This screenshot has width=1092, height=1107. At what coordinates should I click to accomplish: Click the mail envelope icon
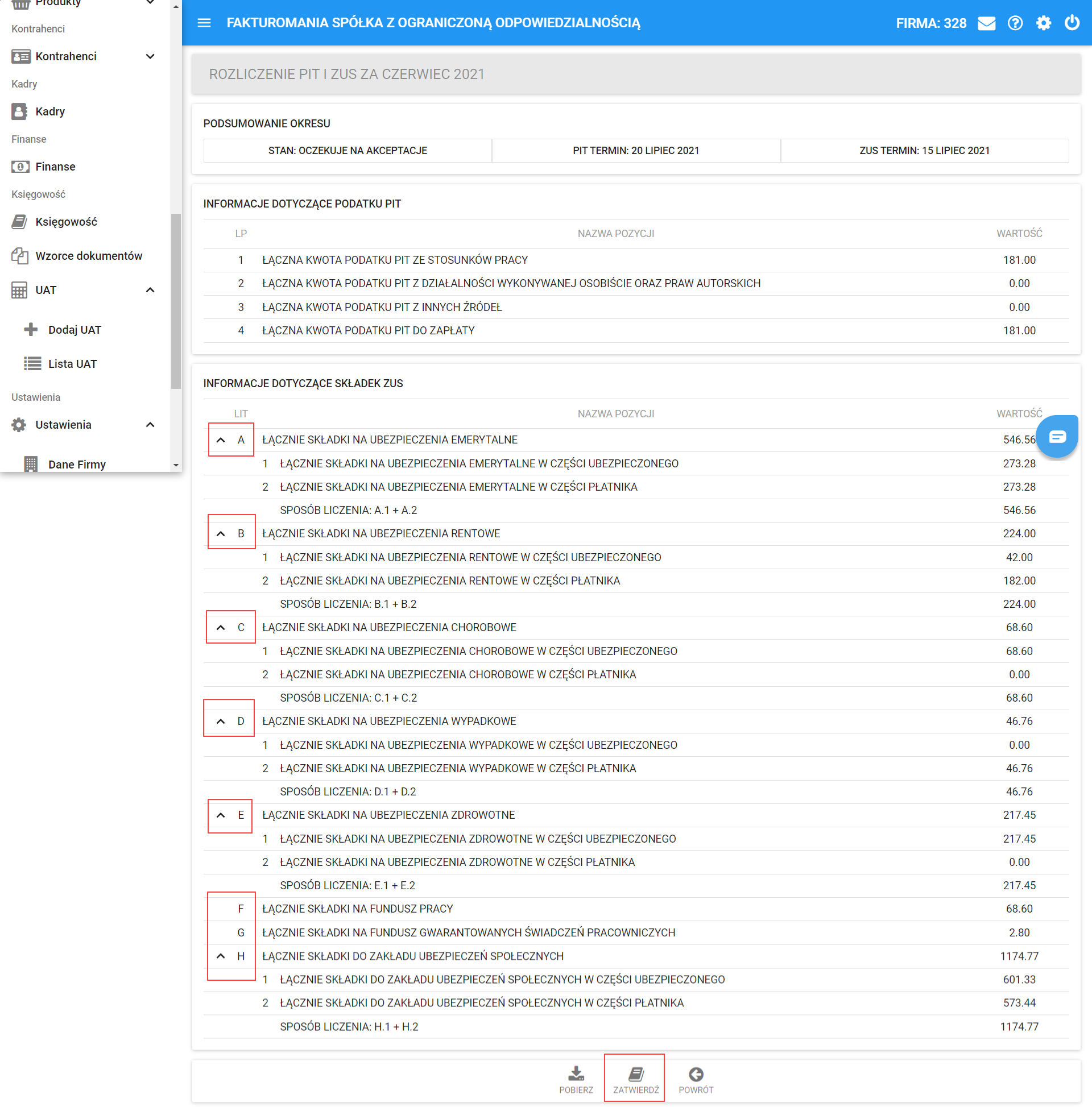click(986, 23)
